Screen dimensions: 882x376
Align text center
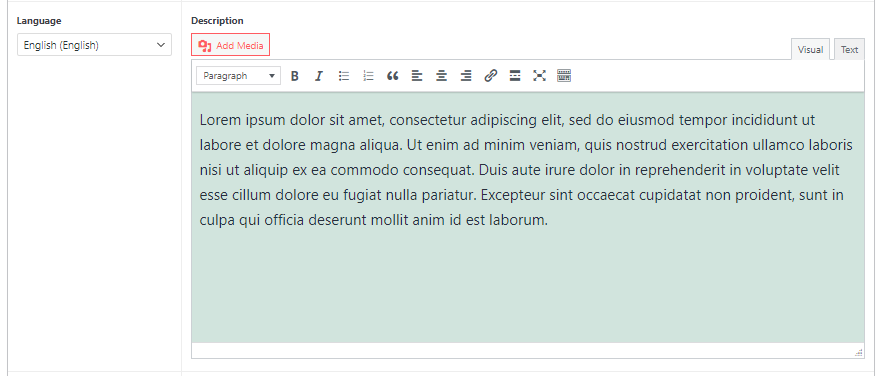pos(442,76)
